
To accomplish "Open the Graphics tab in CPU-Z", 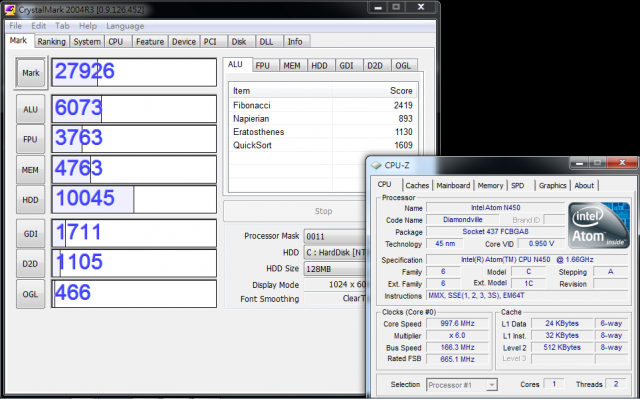I will [x=552, y=185].
